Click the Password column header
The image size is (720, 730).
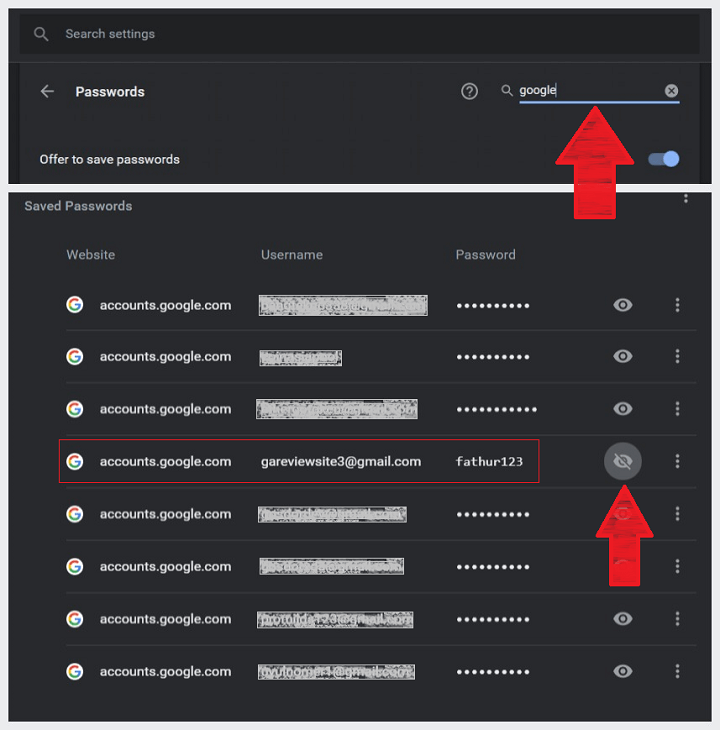coord(485,255)
